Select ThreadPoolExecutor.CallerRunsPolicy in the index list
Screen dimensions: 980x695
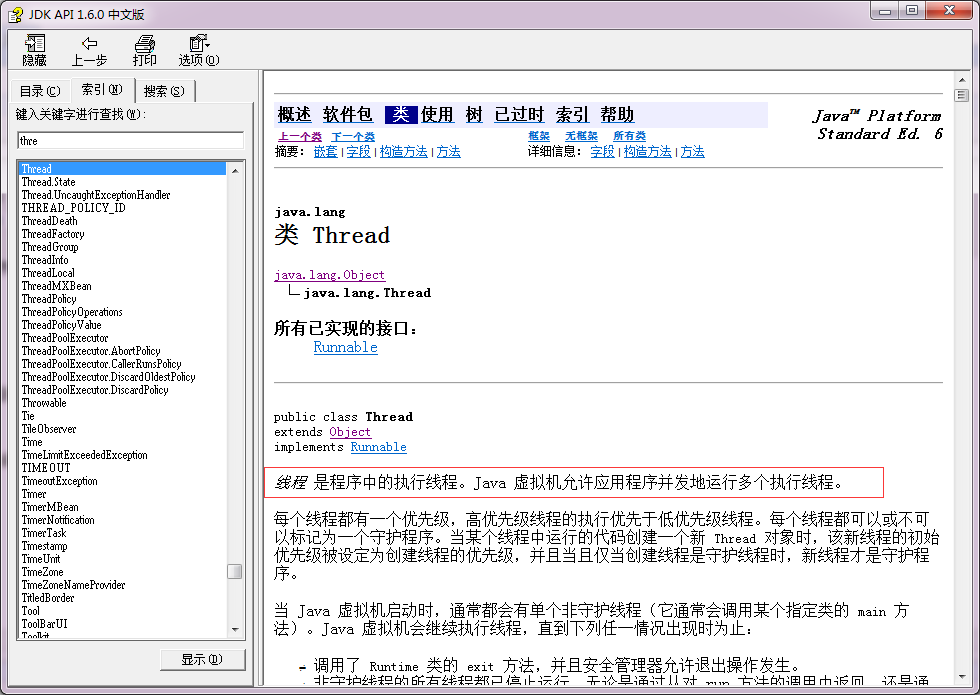(x=101, y=364)
